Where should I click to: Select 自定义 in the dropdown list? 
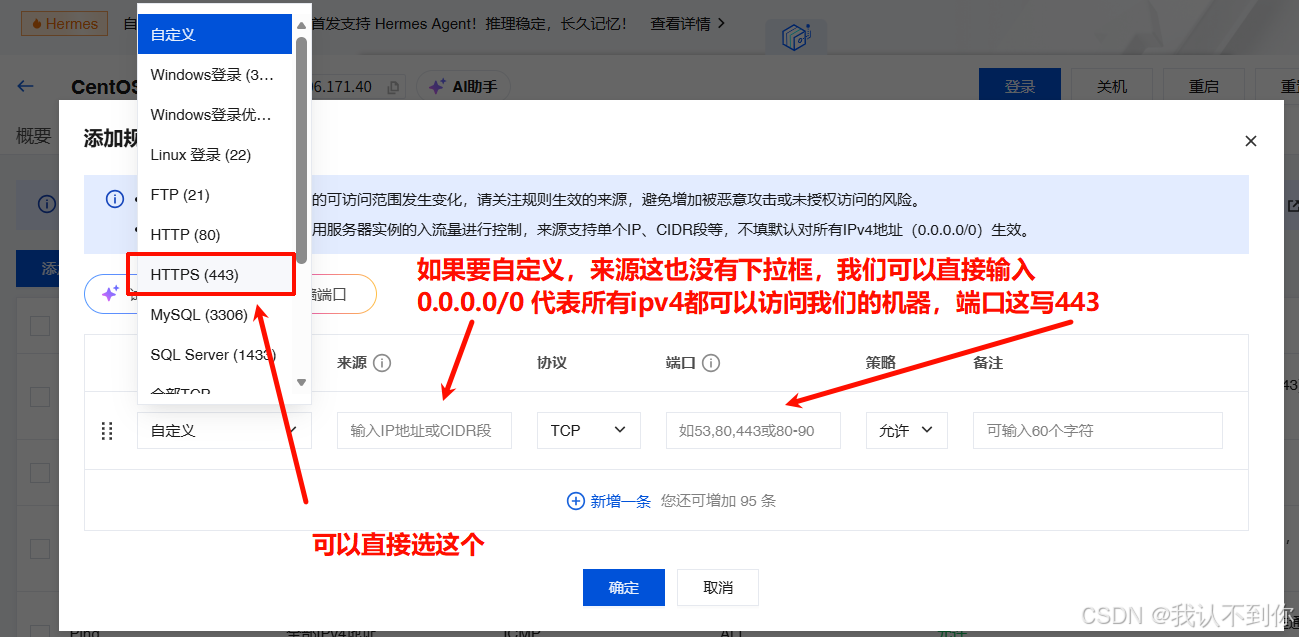point(215,34)
